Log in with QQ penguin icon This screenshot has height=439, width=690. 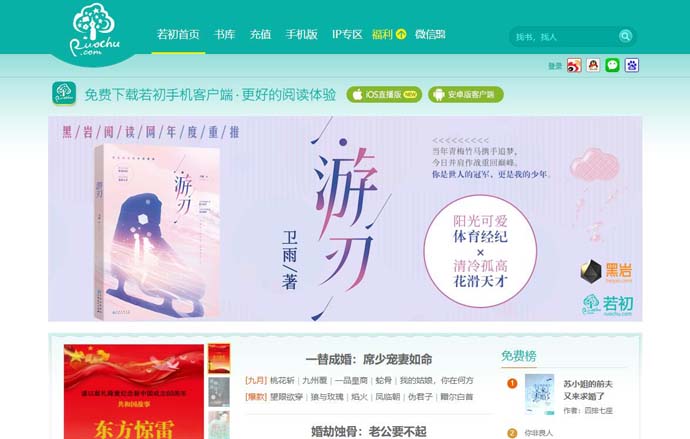point(593,65)
